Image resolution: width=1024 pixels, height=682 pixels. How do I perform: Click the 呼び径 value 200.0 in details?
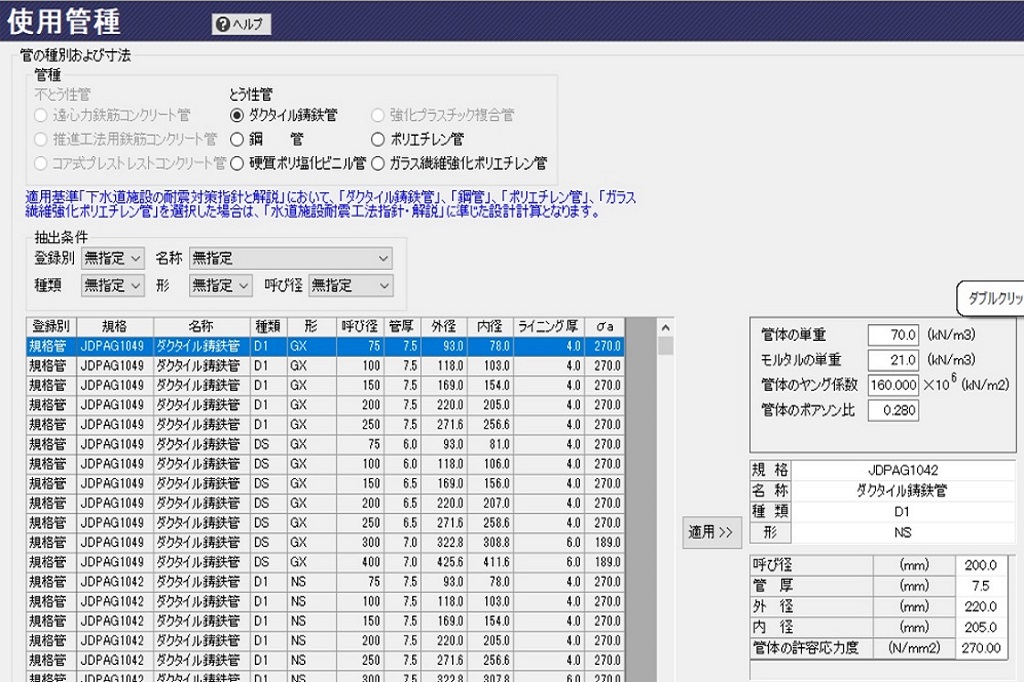pos(980,565)
